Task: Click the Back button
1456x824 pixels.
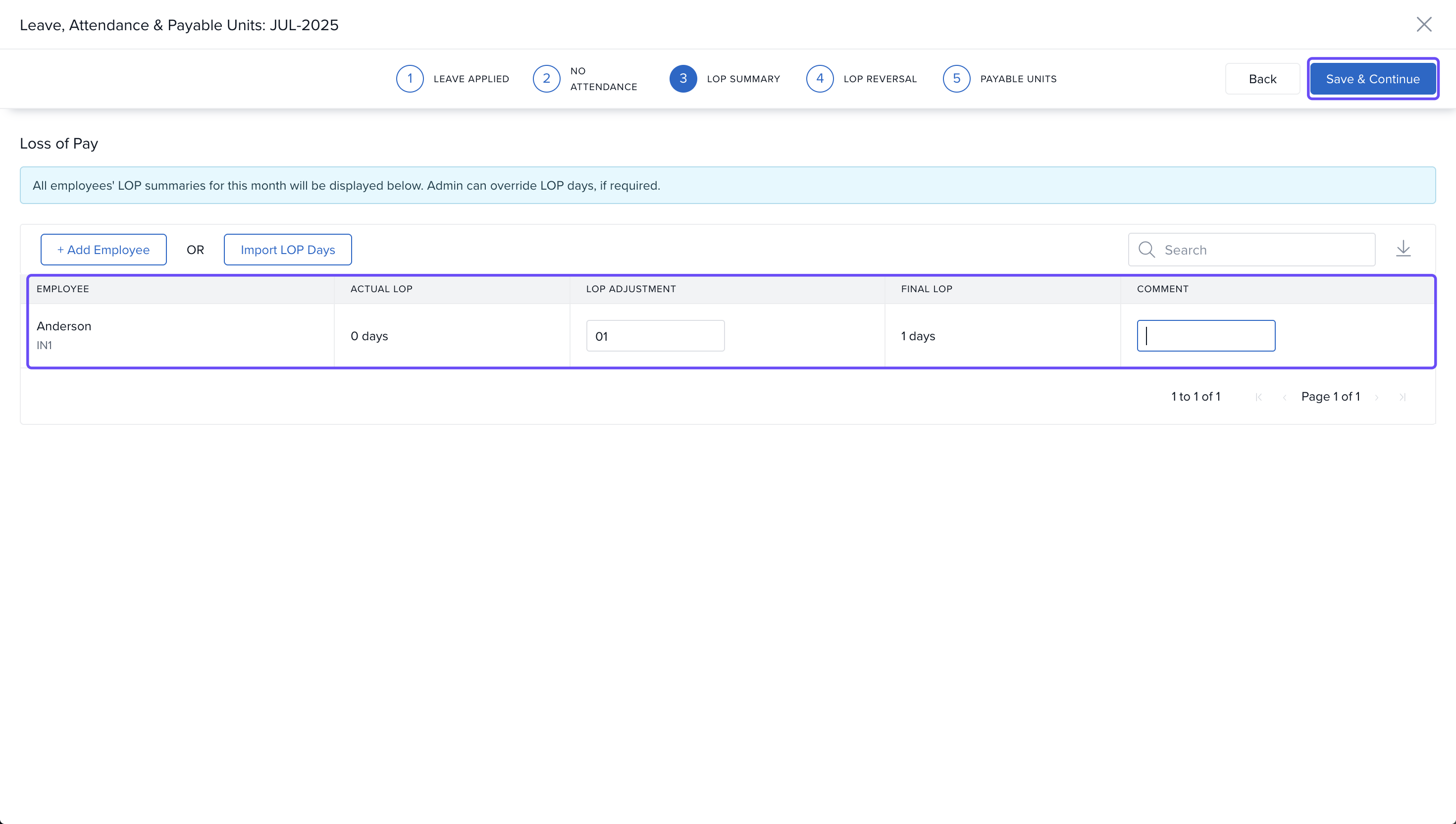Action: click(x=1262, y=79)
